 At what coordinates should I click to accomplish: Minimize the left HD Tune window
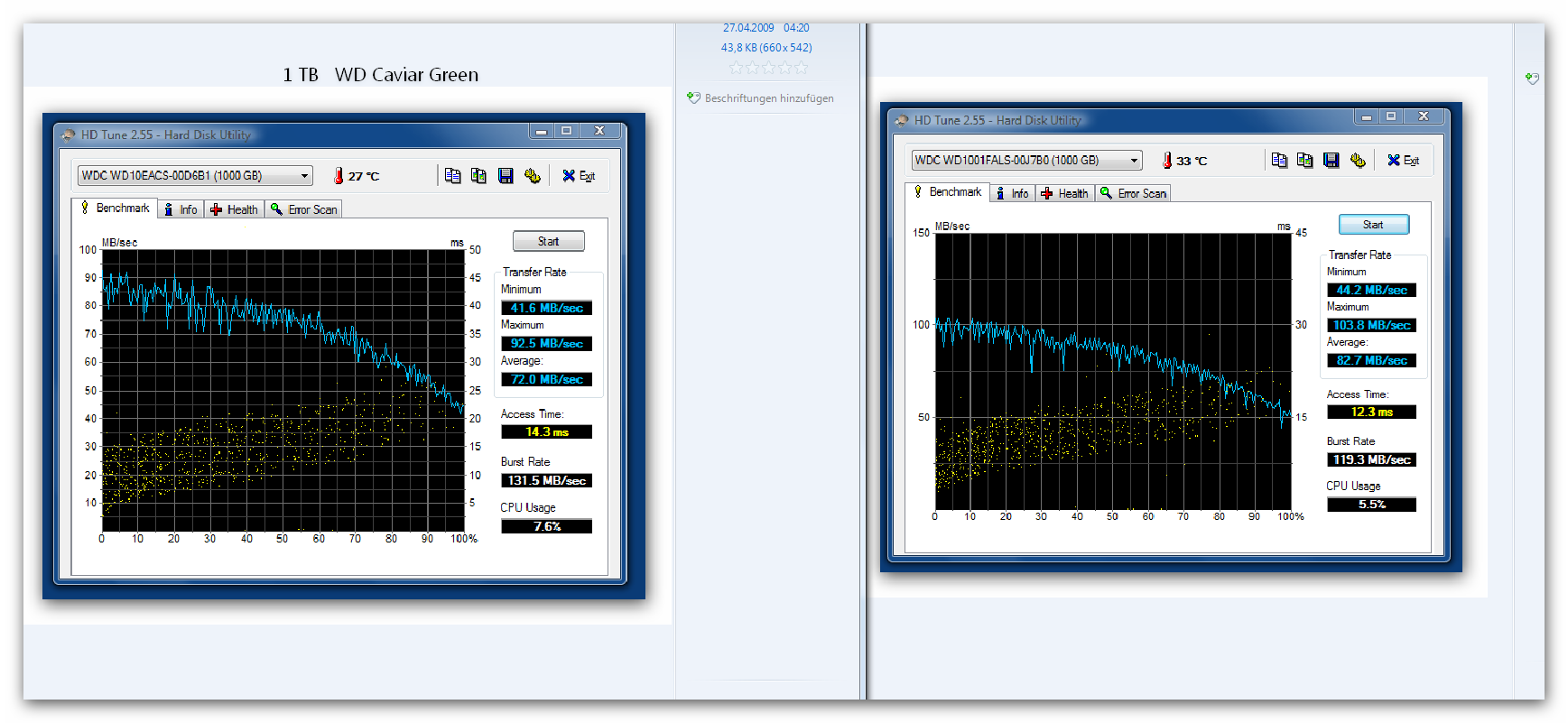pyautogui.click(x=542, y=131)
